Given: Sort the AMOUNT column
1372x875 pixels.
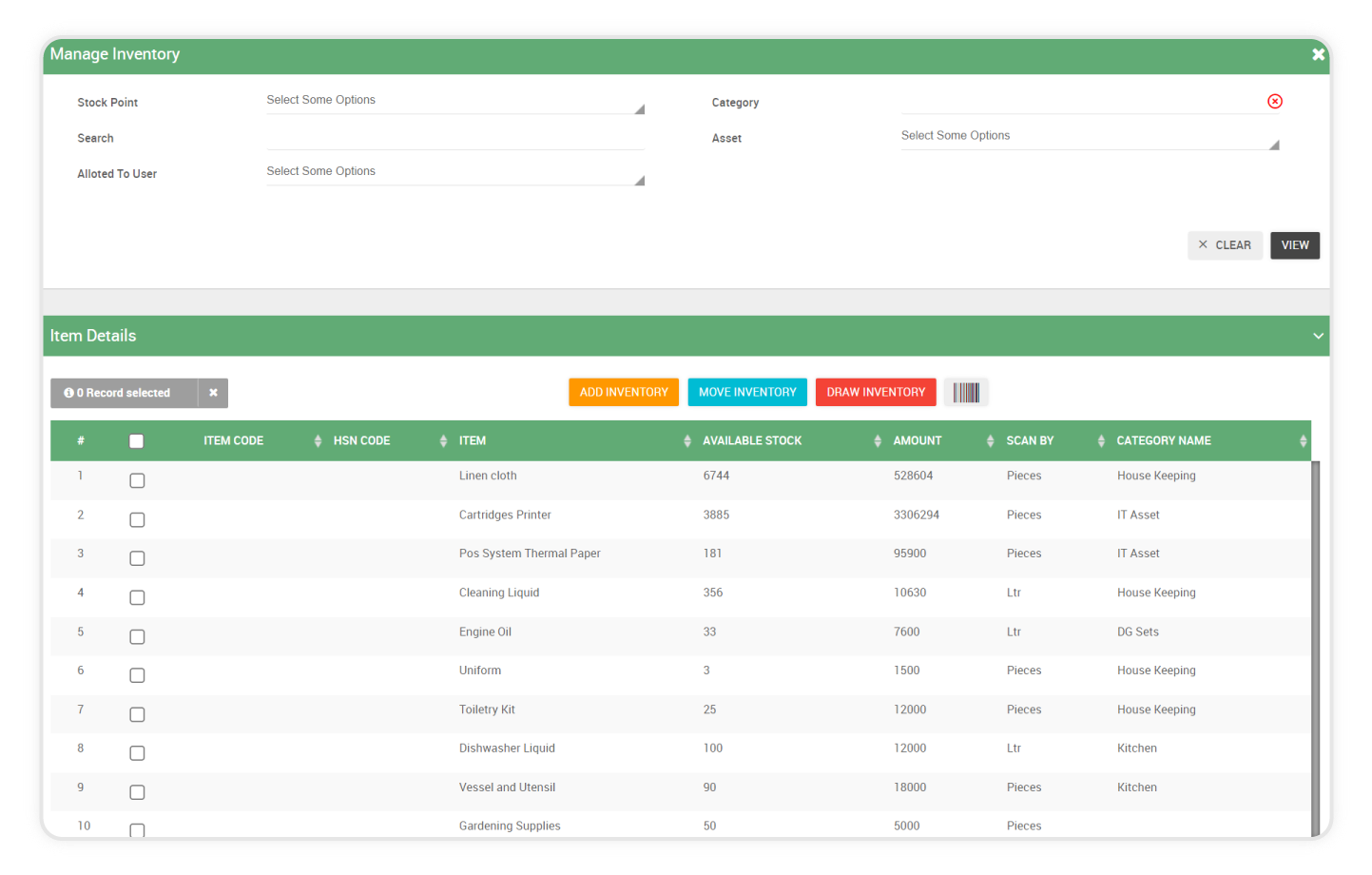Looking at the screenshot, I should click(989, 440).
